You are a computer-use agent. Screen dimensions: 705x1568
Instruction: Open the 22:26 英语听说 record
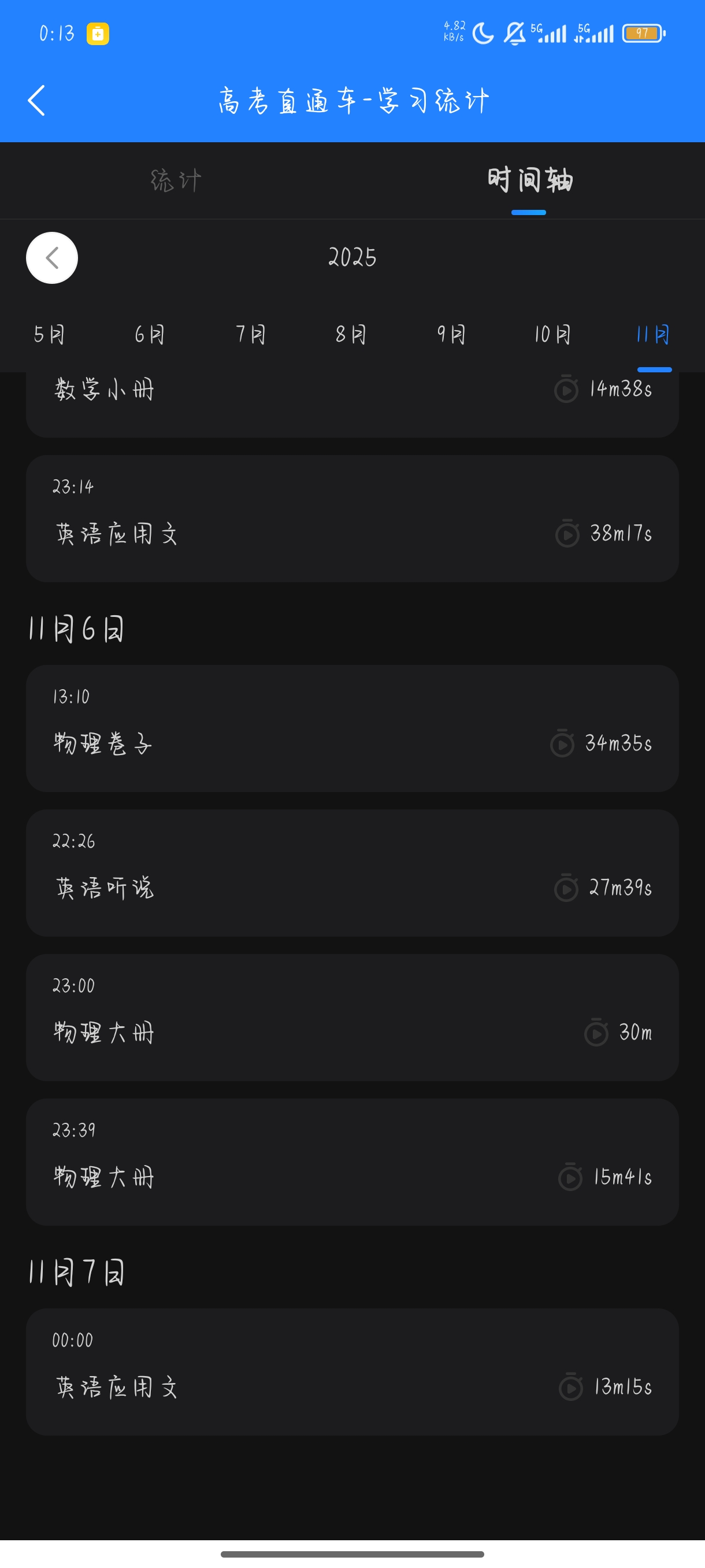click(352, 873)
